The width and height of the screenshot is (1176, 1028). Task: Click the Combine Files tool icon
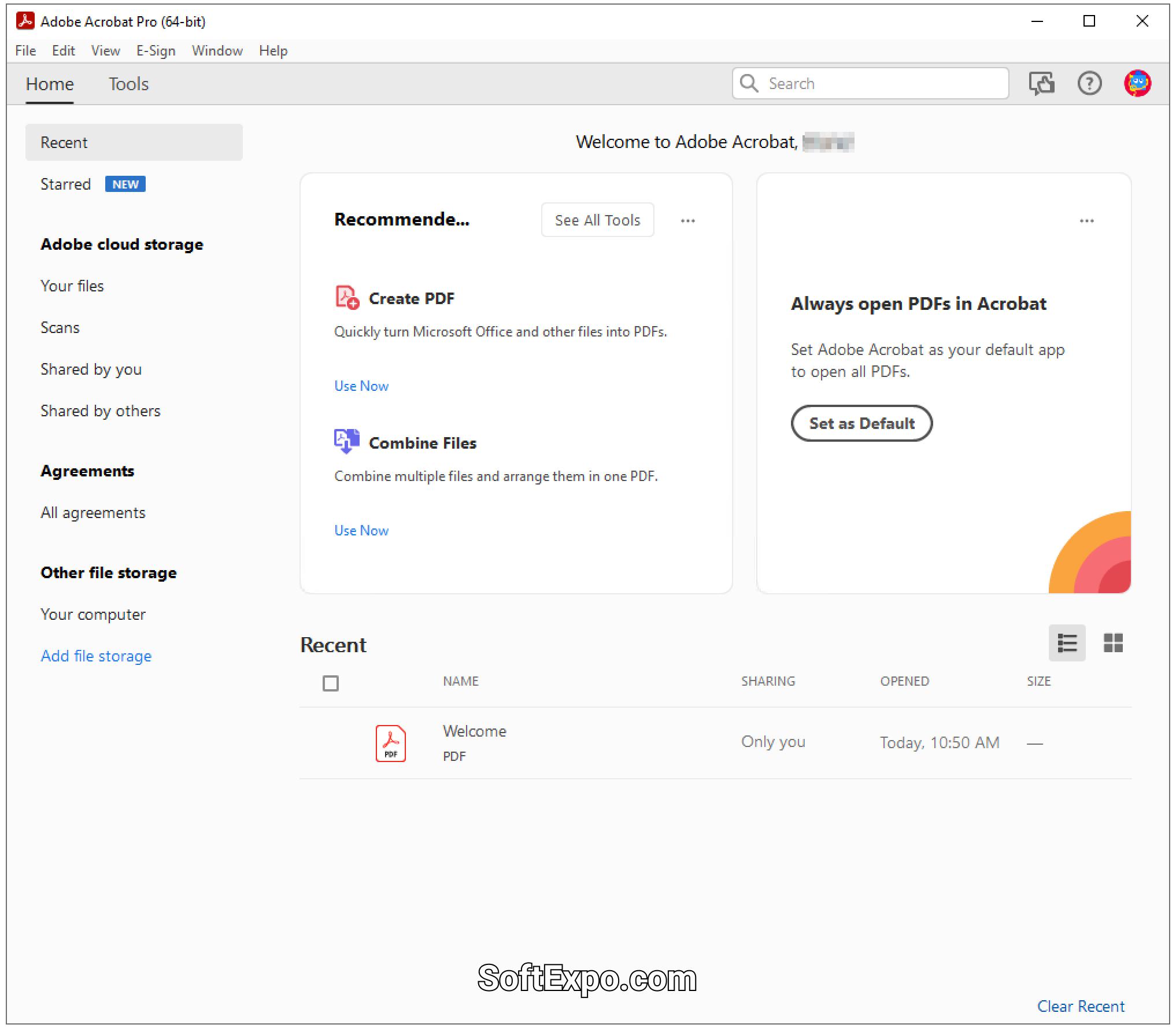[346, 441]
